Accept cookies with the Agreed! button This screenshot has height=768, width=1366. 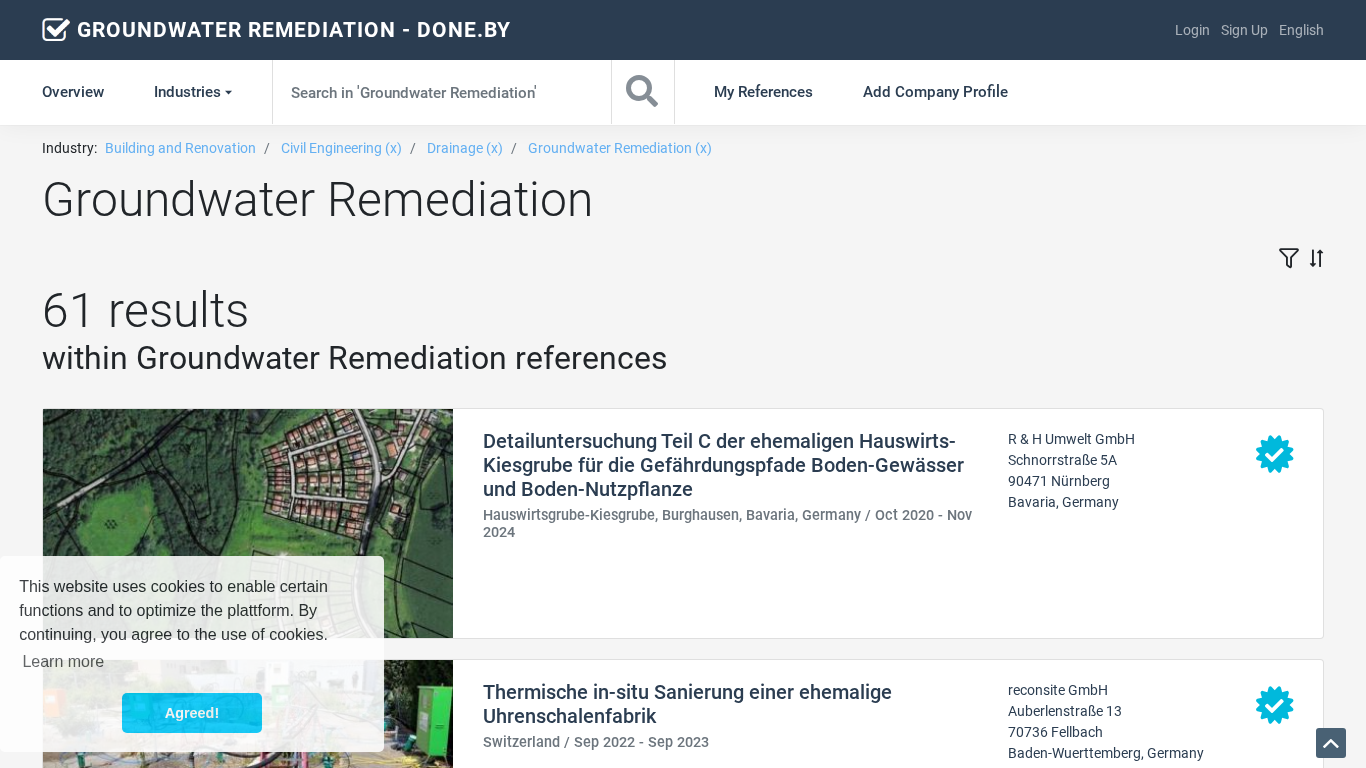click(x=192, y=713)
